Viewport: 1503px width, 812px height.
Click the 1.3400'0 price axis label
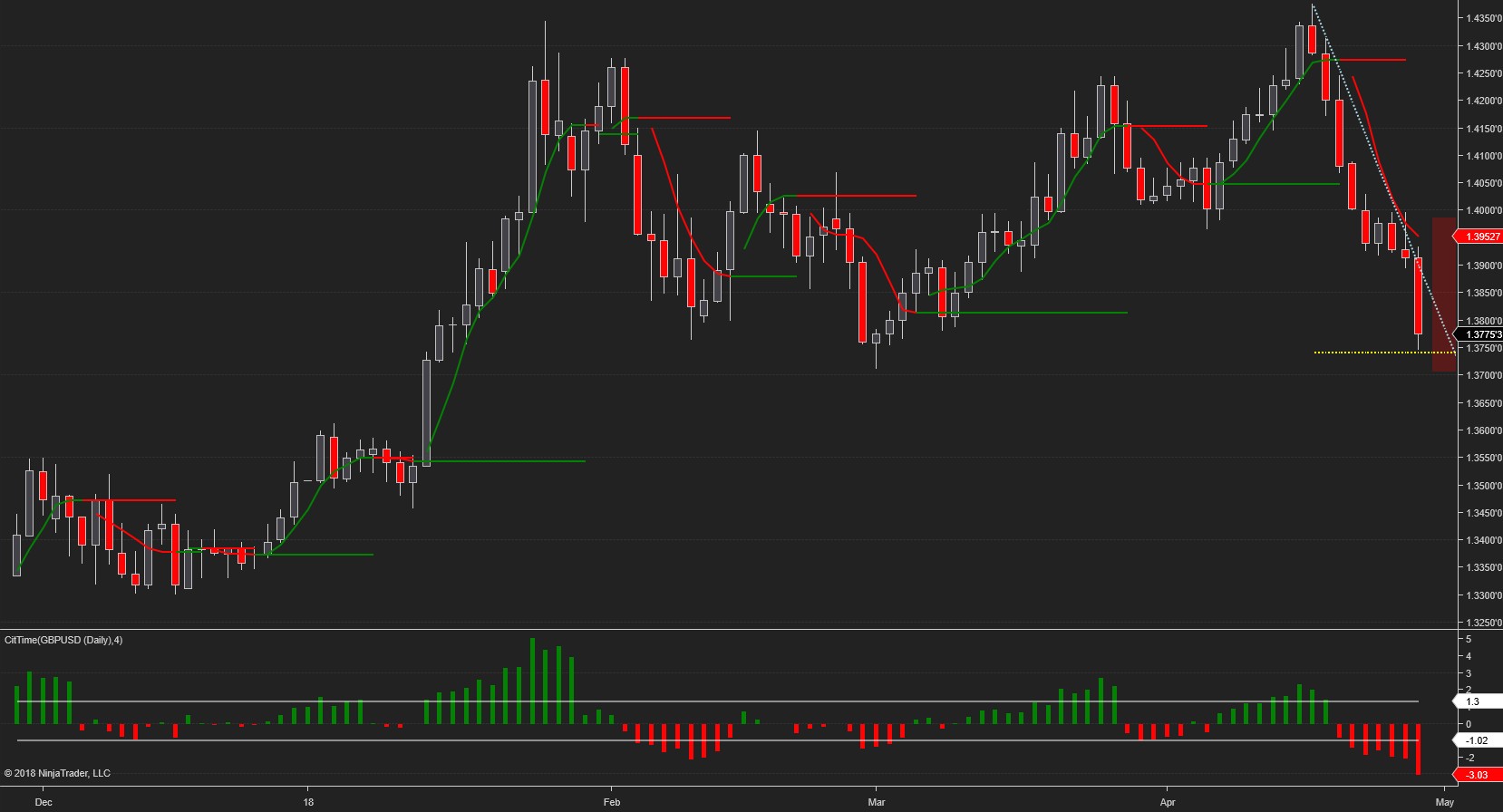1483,540
